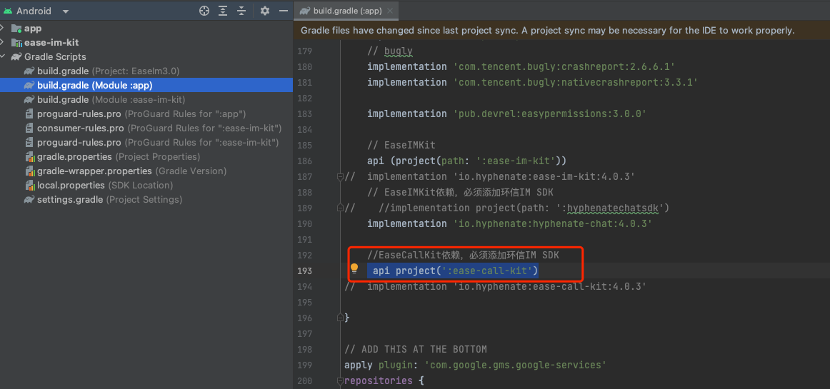Click the local.properties file icon
Screen dimensions: 830x390
pyautogui.click(x=29, y=186)
